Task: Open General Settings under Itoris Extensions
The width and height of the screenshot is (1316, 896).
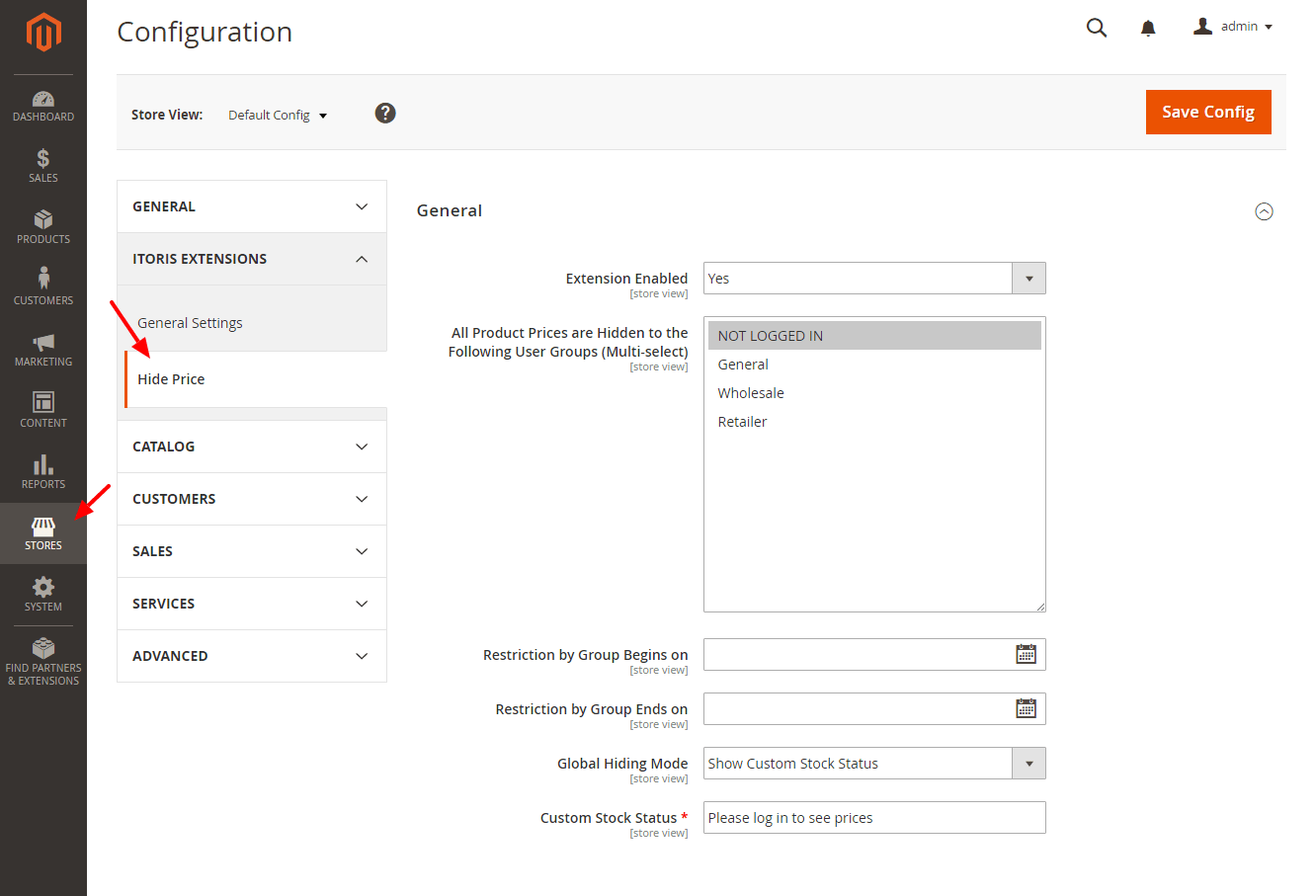Action: coord(190,323)
